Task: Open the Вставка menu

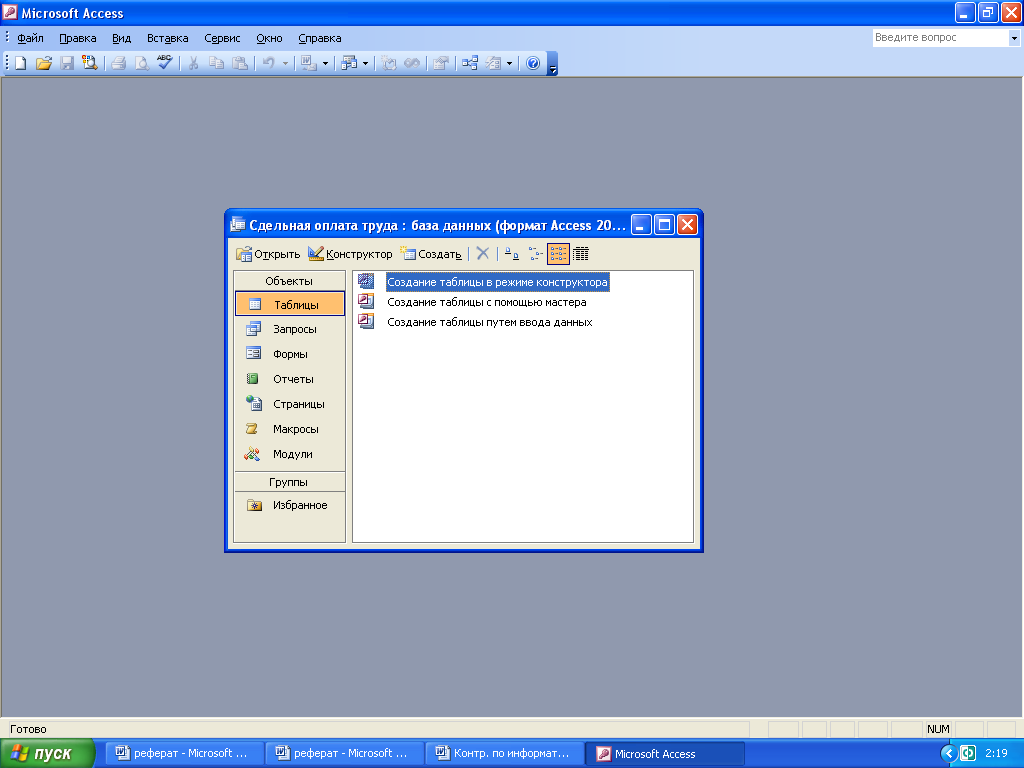Action: point(167,39)
